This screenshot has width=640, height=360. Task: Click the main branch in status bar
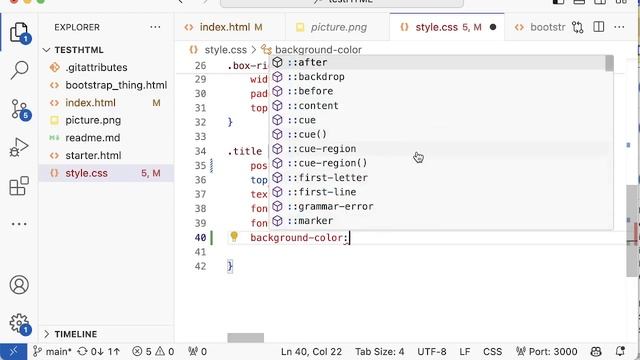(x=52, y=351)
